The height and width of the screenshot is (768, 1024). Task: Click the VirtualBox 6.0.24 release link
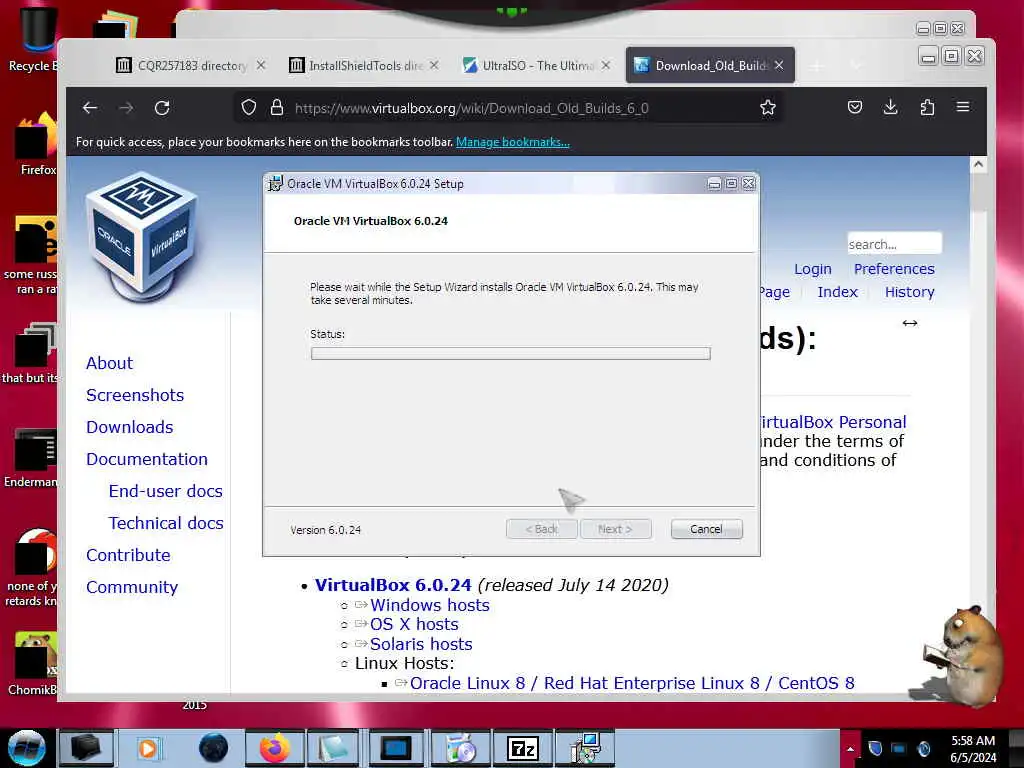point(393,584)
